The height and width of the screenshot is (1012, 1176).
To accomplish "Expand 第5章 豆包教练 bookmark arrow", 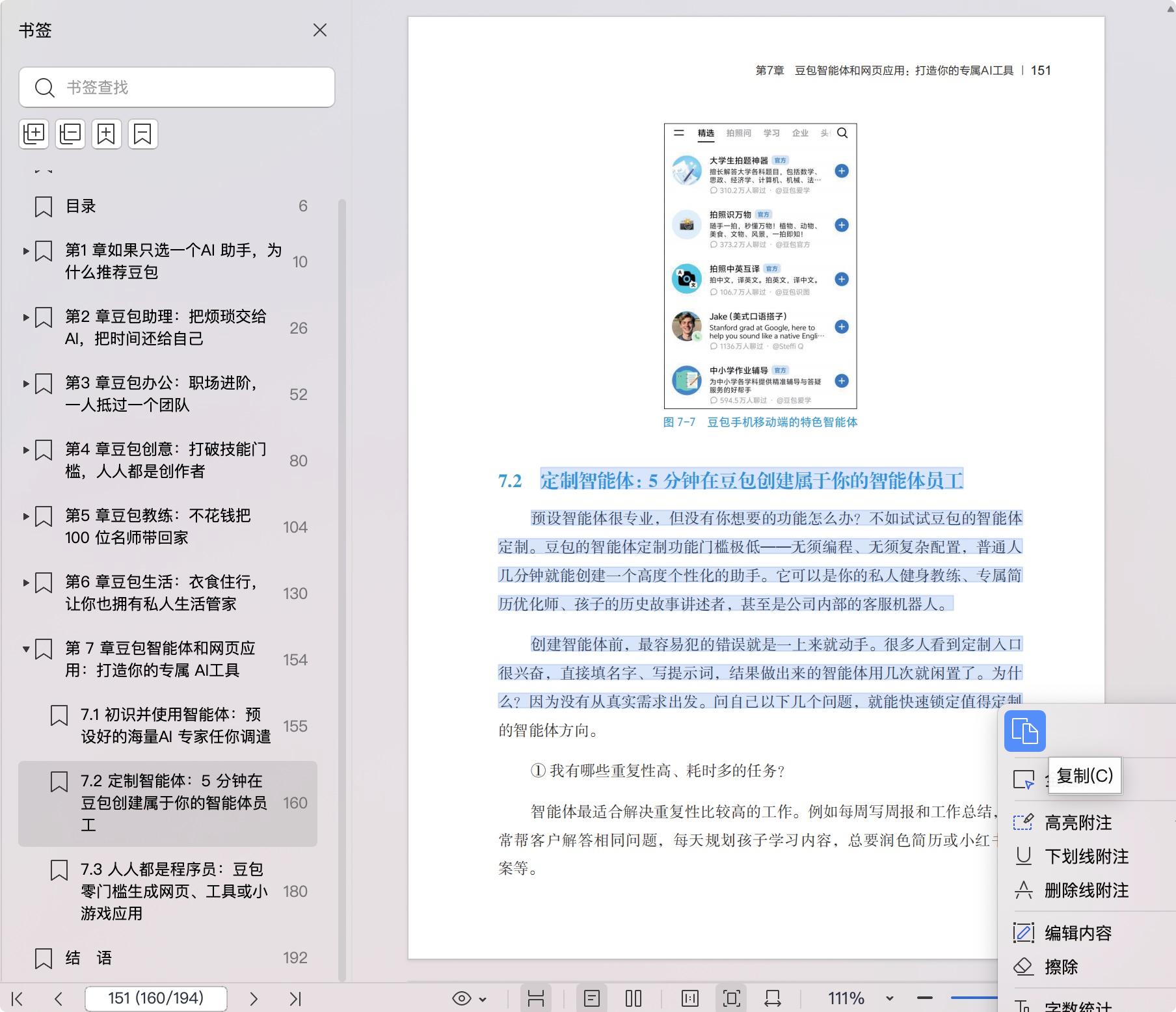I will (x=26, y=516).
